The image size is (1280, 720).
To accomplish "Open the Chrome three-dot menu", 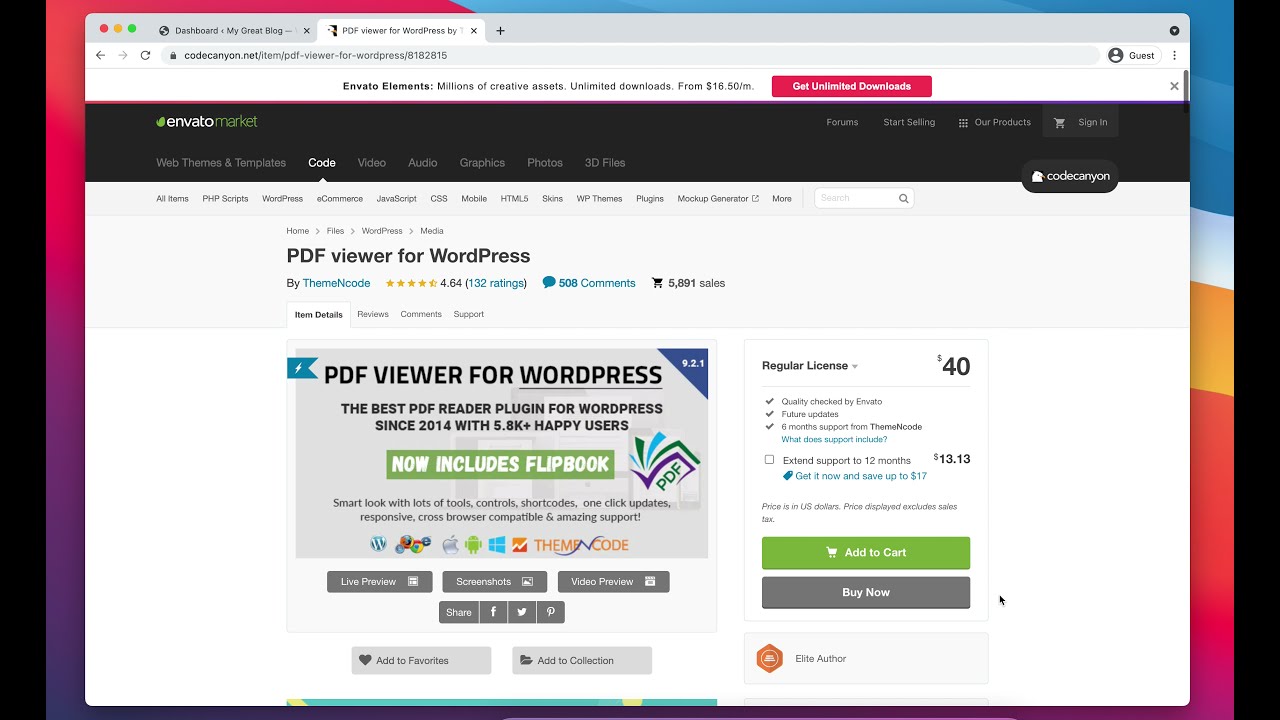I will 1174,55.
